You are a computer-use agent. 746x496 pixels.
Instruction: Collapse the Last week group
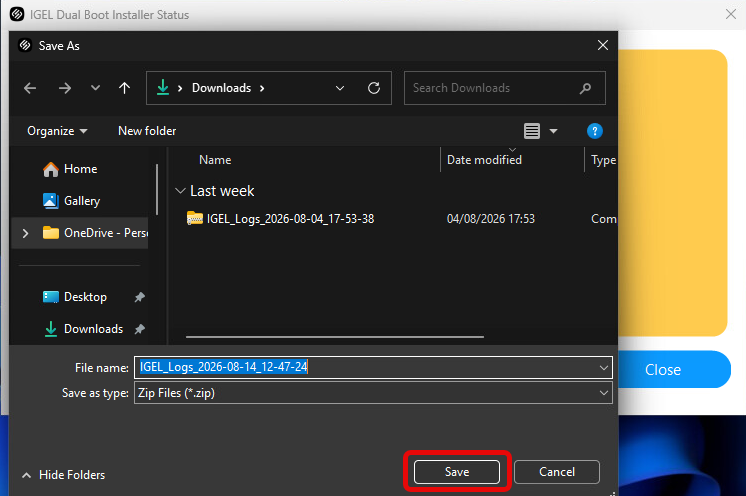[180, 191]
